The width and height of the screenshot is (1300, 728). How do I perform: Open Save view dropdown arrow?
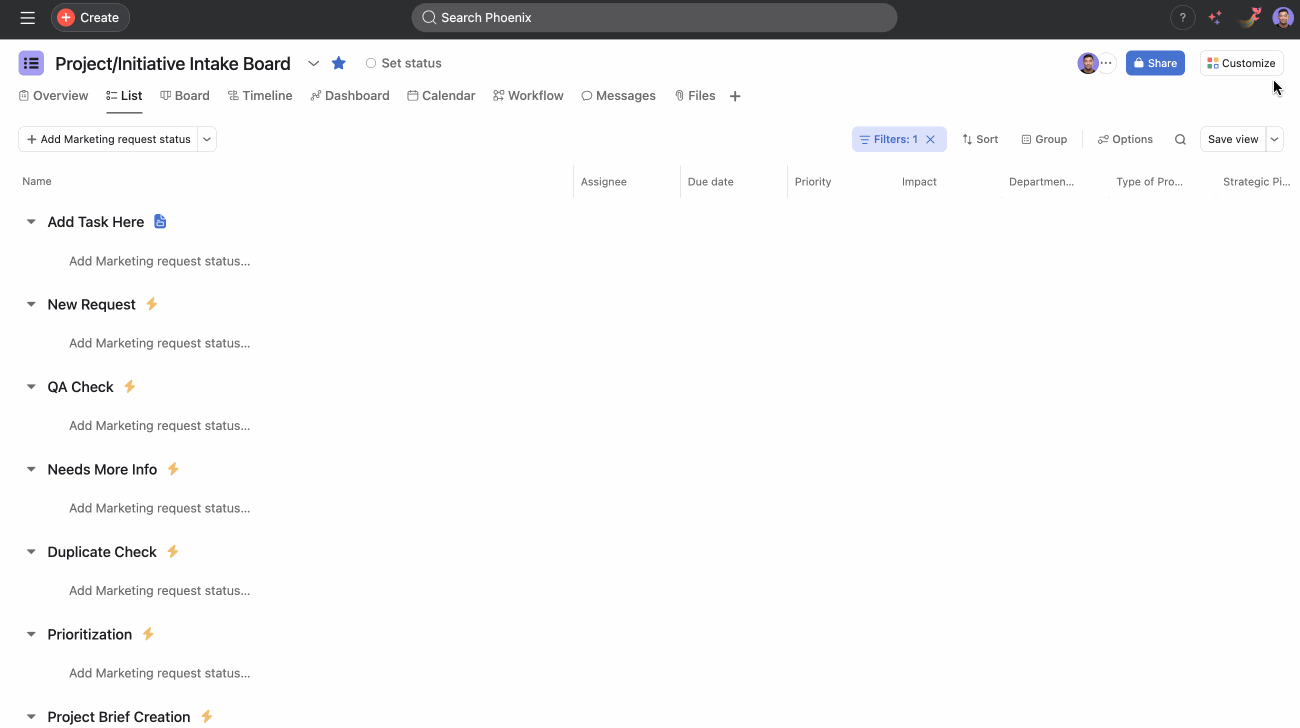1275,139
